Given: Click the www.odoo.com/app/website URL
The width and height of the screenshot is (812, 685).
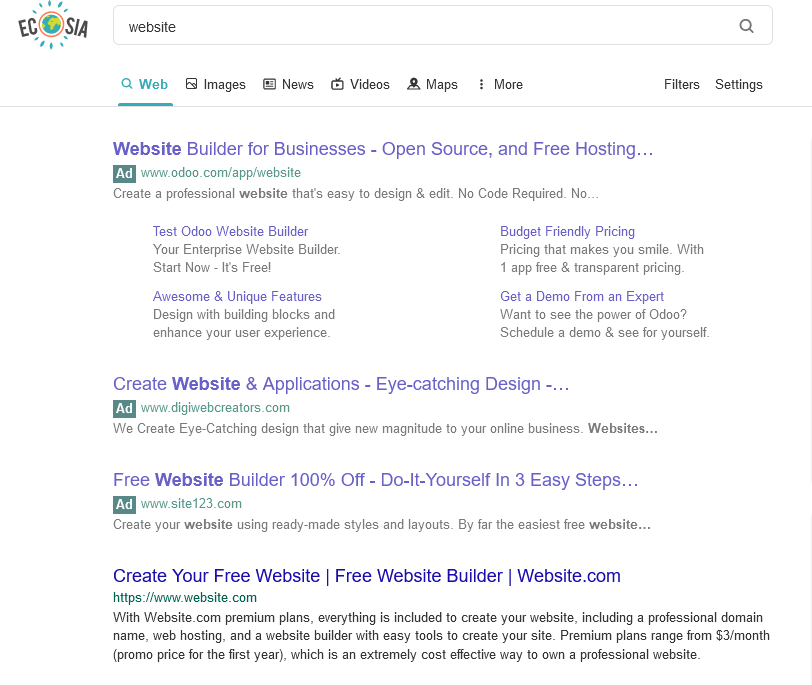Looking at the screenshot, I should tap(221, 173).
